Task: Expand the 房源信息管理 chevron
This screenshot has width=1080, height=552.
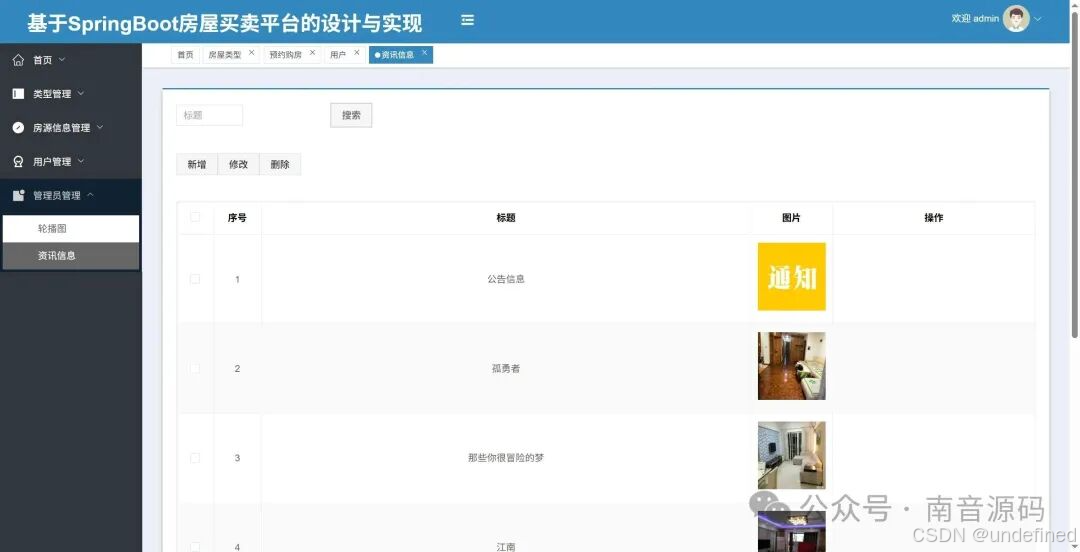Action: (100, 127)
